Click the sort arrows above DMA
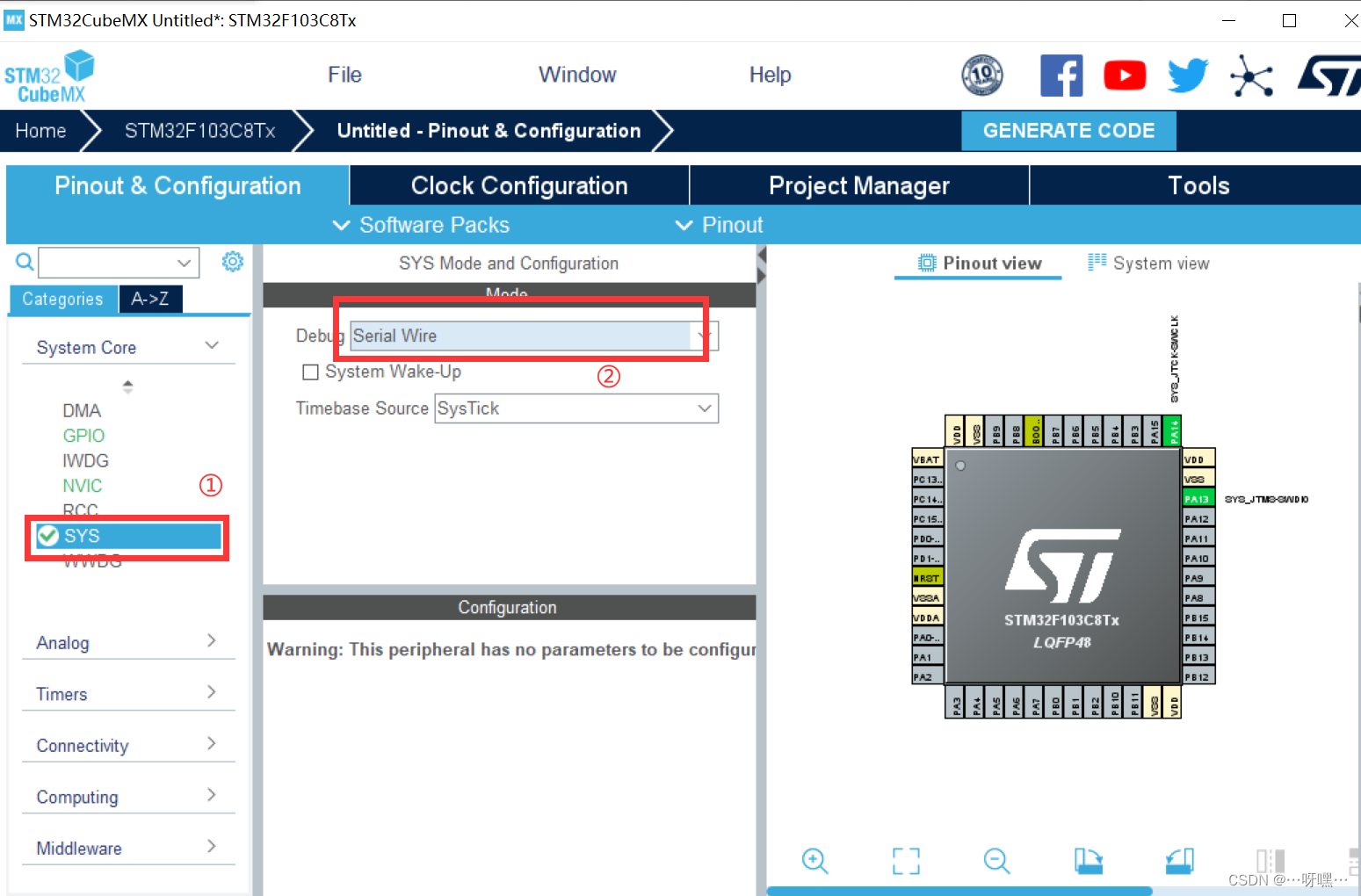Screen dimensions: 1361x896 tap(128, 386)
